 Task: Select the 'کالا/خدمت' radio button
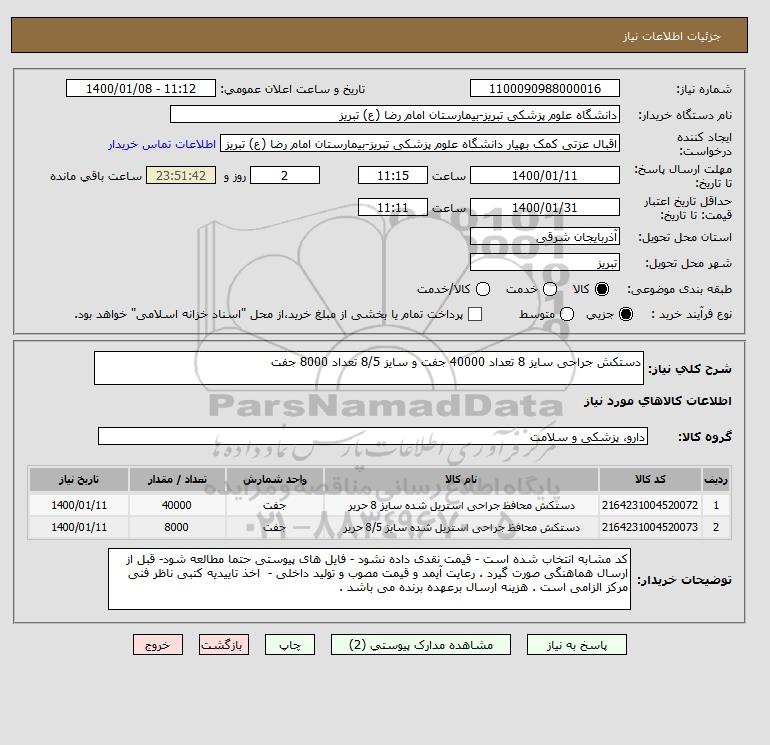[x=483, y=289]
